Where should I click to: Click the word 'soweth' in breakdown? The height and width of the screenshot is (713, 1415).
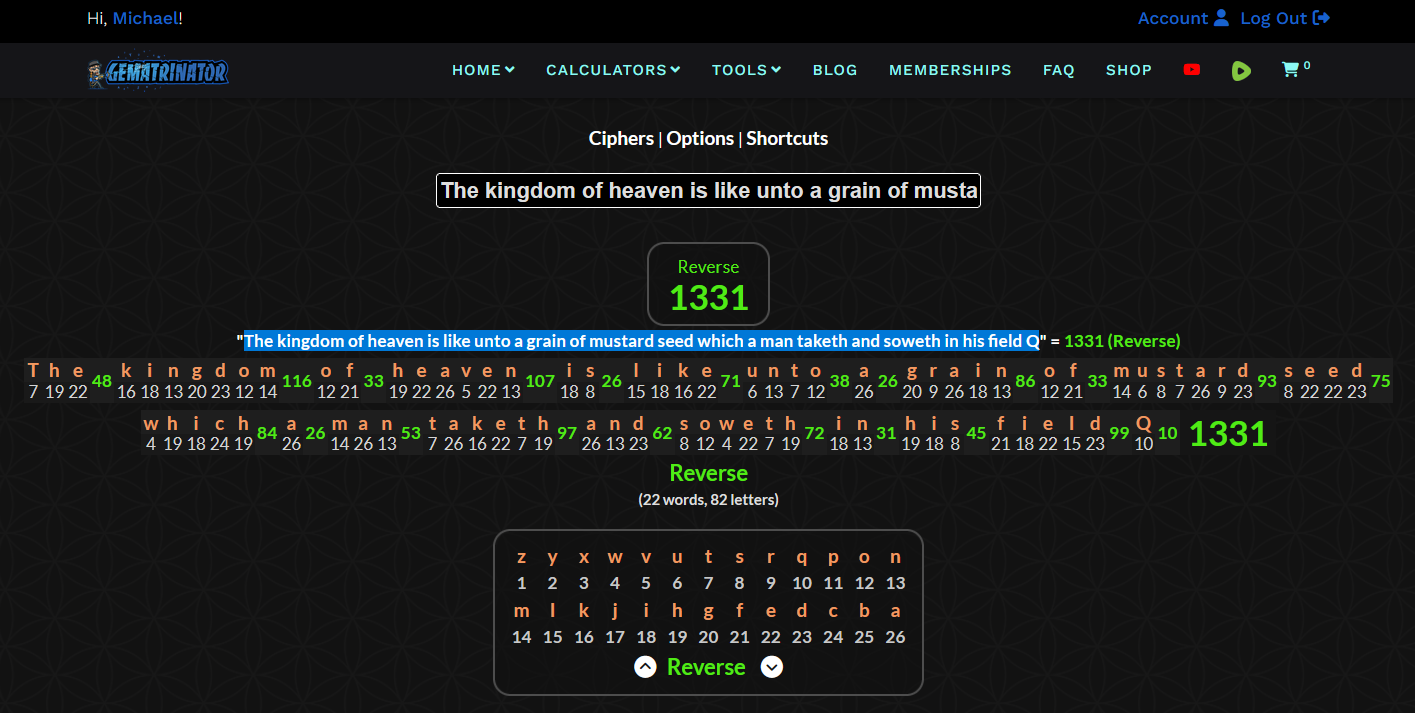[x=738, y=423]
